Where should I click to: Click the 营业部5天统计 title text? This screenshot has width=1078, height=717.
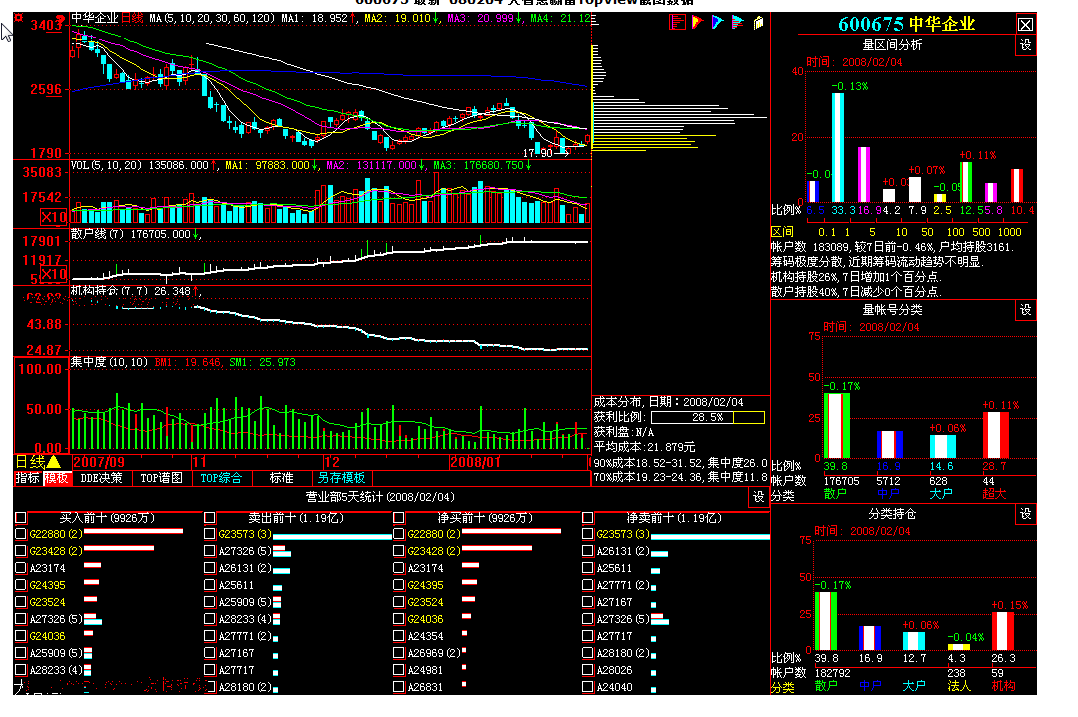(380, 497)
